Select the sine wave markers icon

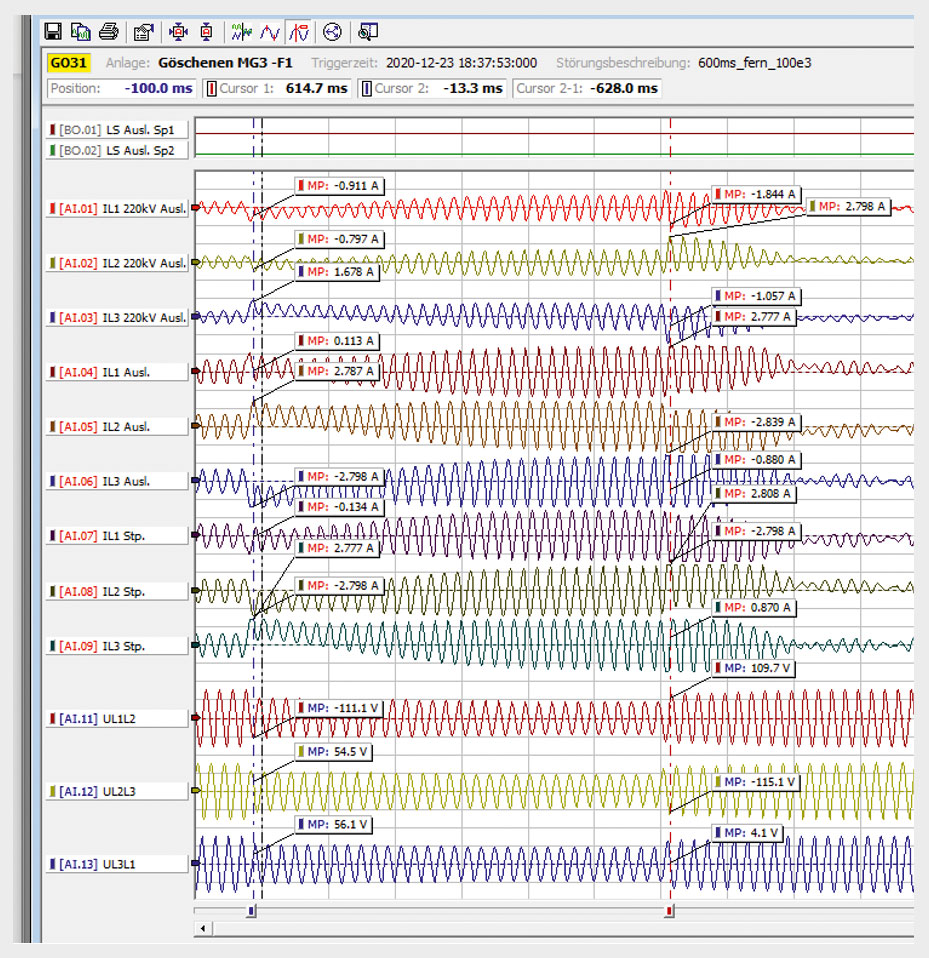tap(269, 32)
